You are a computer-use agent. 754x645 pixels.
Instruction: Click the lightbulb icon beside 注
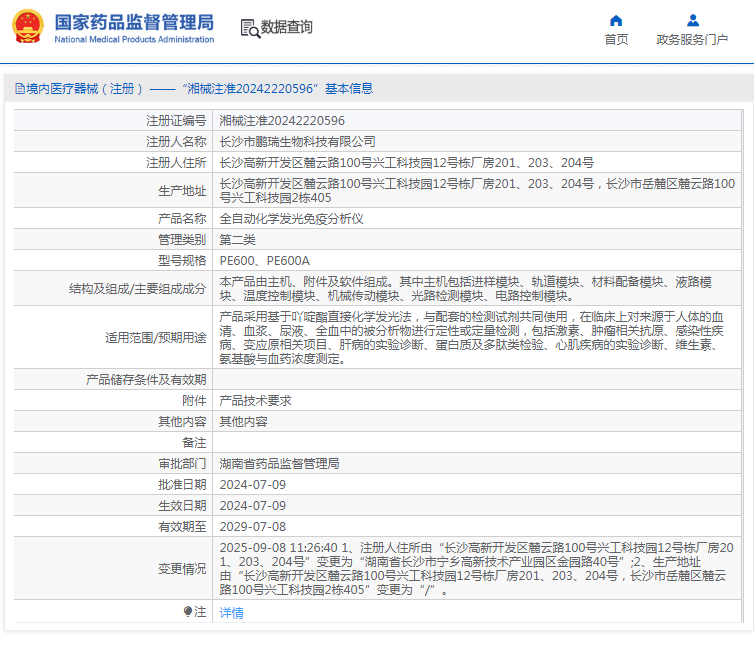pyautogui.click(x=188, y=611)
